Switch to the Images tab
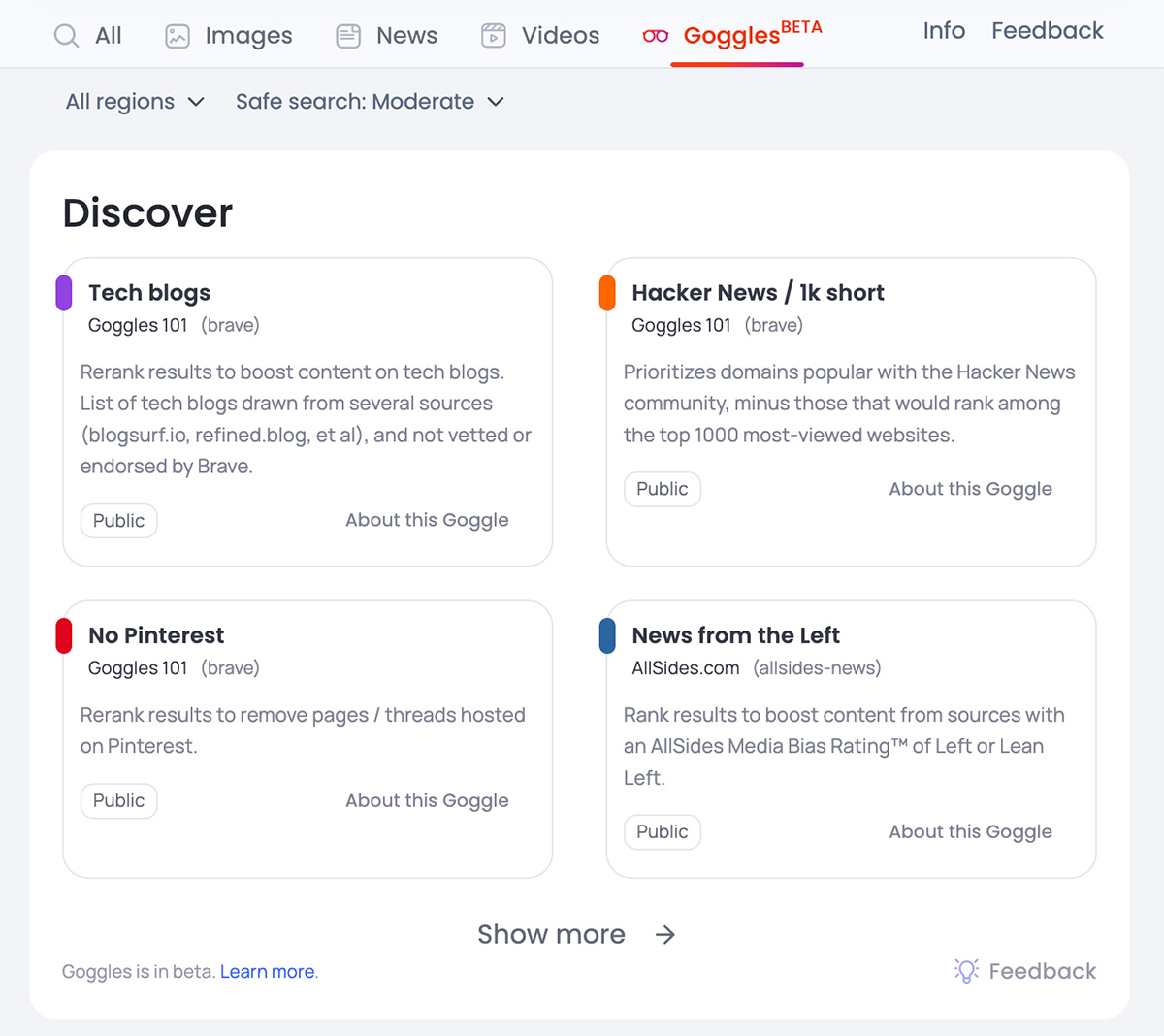The image size is (1164, 1036). [x=229, y=36]
